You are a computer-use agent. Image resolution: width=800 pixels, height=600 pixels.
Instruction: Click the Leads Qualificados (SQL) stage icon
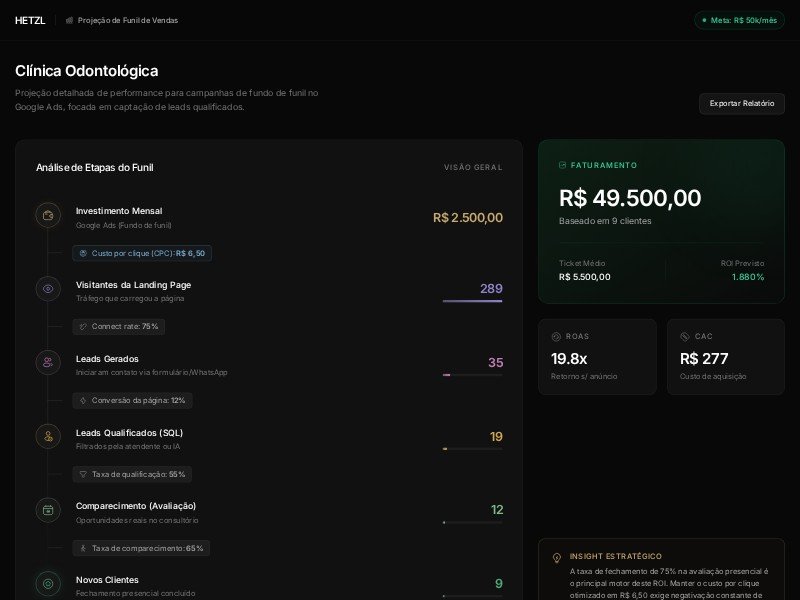click(48, 436)
